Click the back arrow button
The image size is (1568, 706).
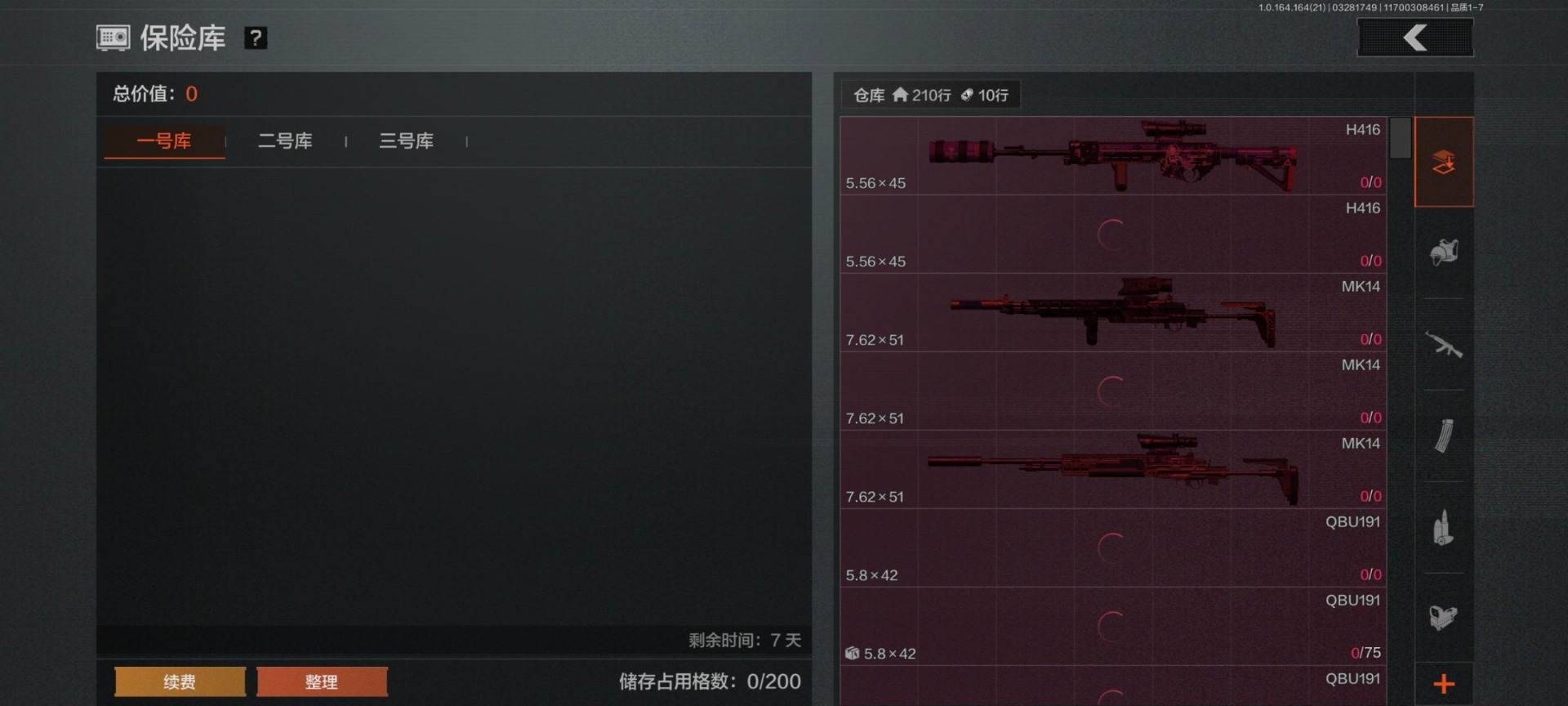coord(1415,38)
